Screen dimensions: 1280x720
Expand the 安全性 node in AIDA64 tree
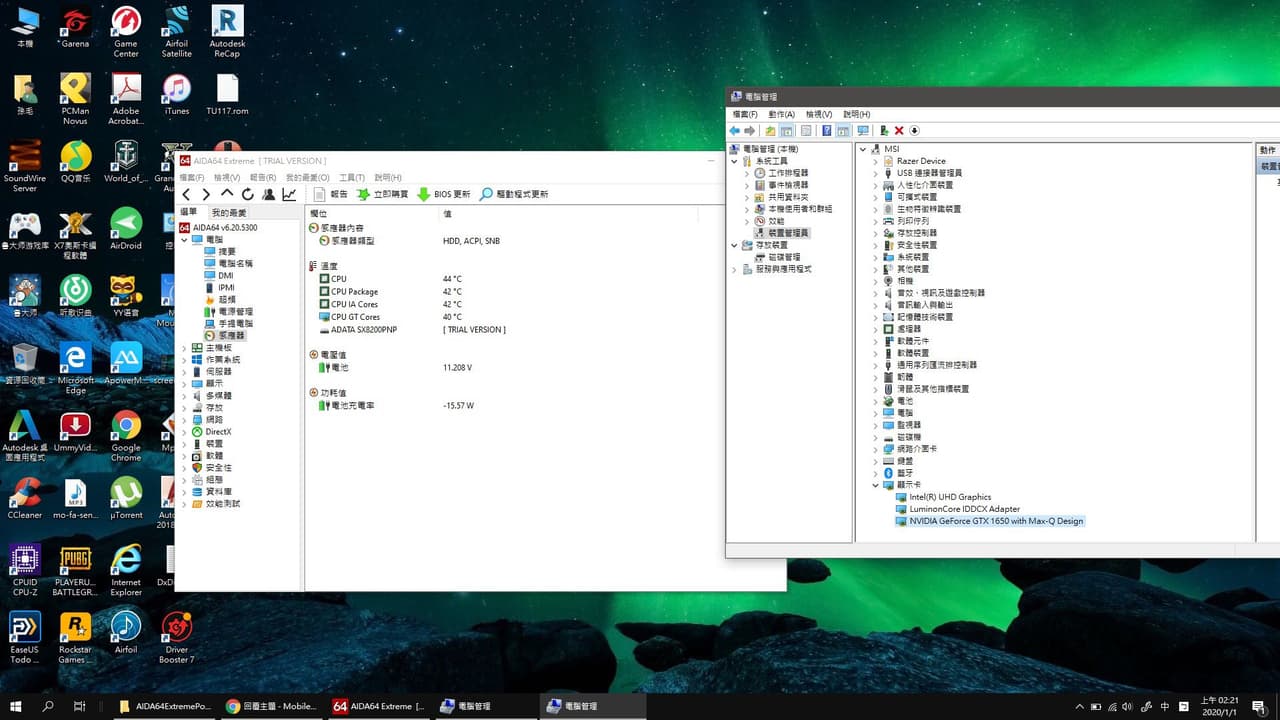click(x=184, y=468)
